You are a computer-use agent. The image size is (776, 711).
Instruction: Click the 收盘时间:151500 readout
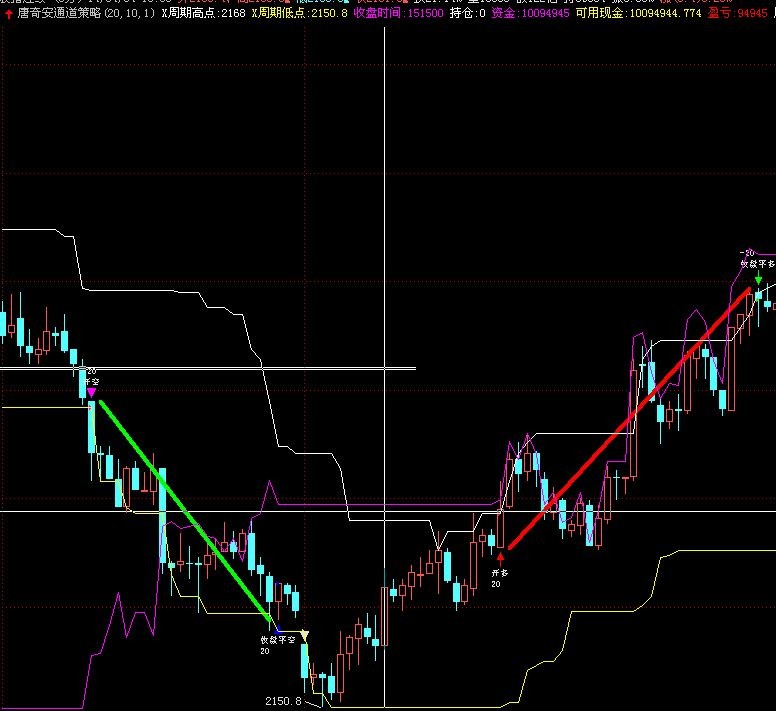pyautogui.click(x=398, y=13)
